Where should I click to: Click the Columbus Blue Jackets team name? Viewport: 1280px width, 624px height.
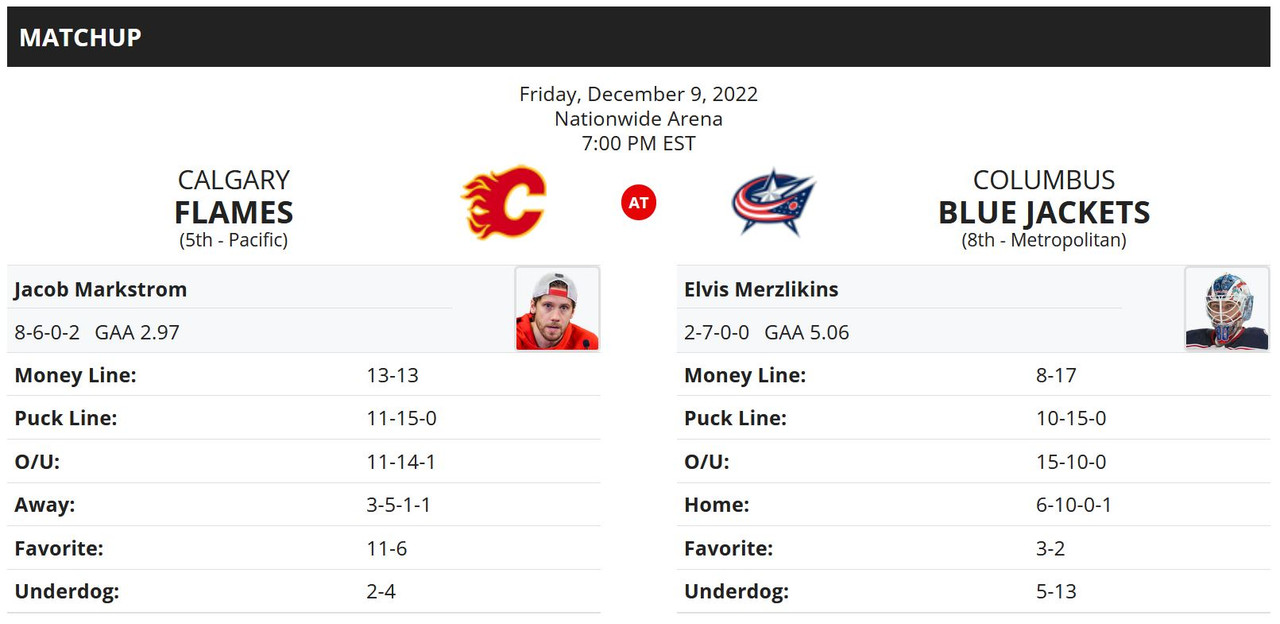click(1044, 196)
